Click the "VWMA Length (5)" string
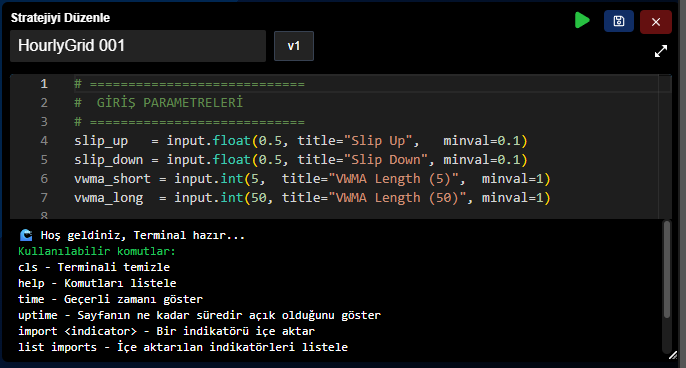The width and height of the screenshot is (686, 368). pyautogui.click(x=393, y=179)
